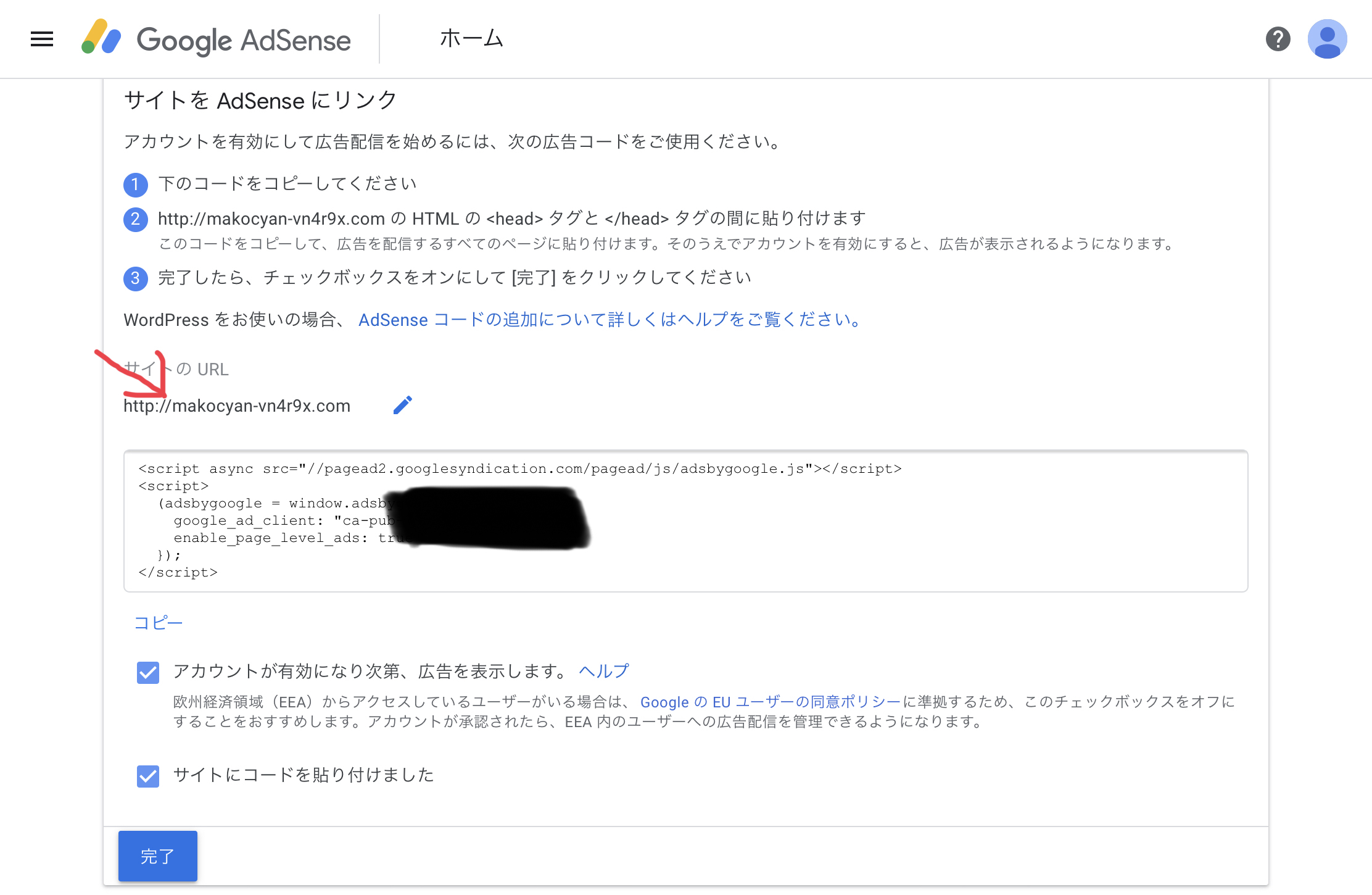Open the AdSense code WordPress help link
This screenshot has height=895, width=1372.
(x=610, y=320)
